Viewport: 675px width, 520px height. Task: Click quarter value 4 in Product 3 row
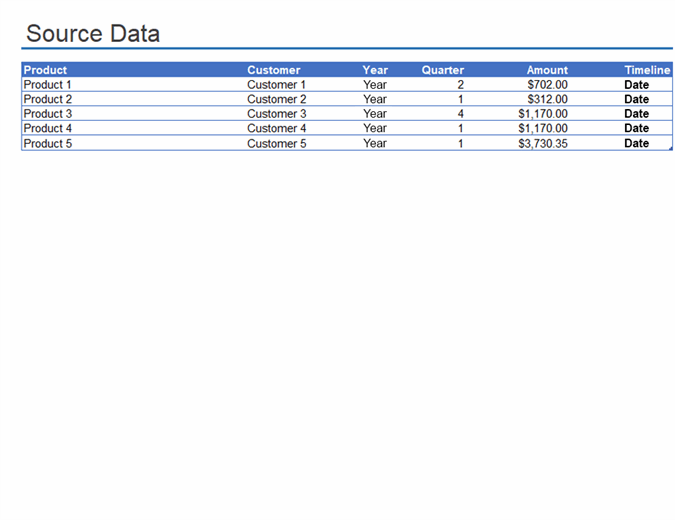[x=460, y=114]
